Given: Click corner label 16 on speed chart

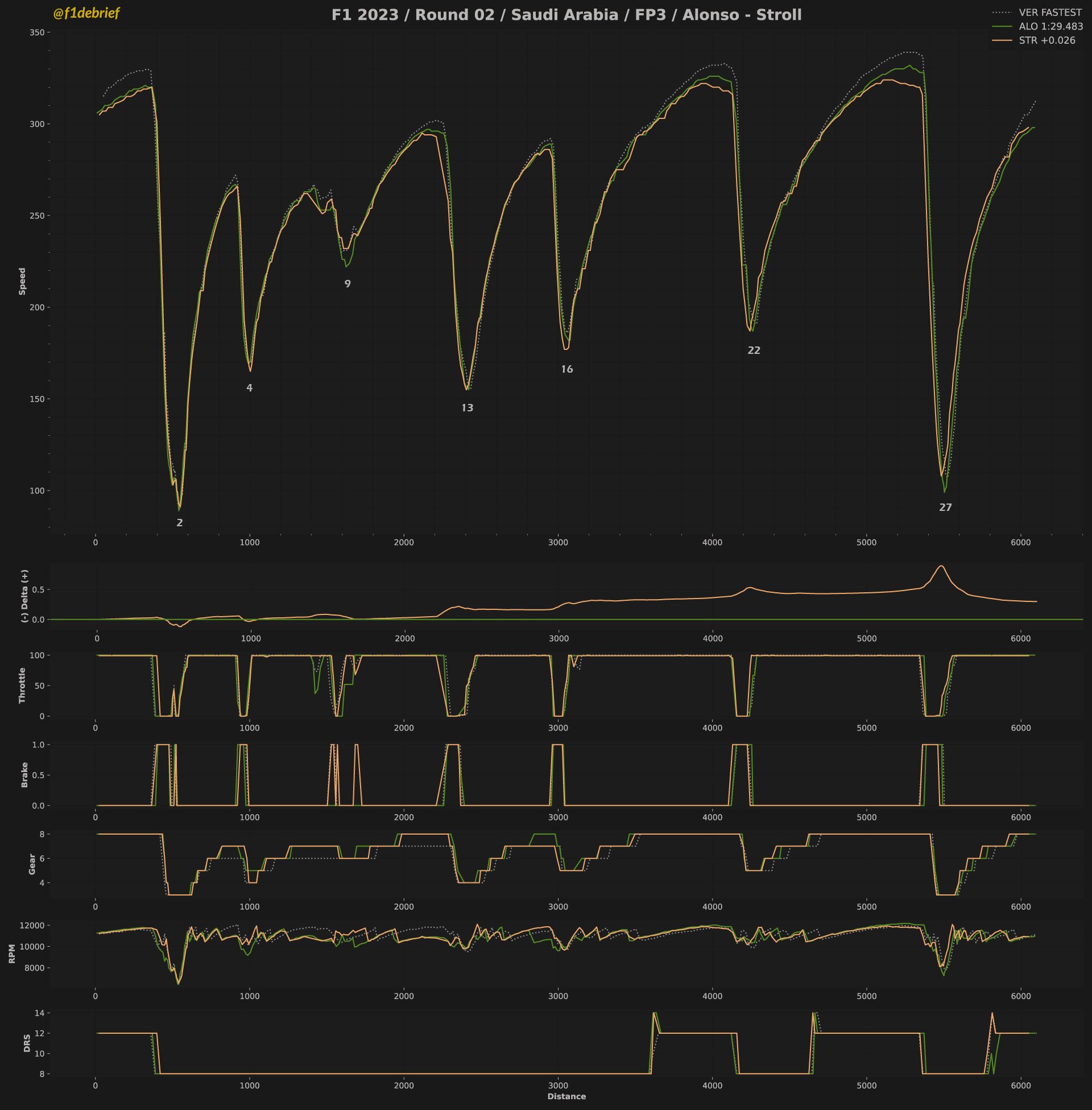Looking at the screenshot, I should (566, 369).
